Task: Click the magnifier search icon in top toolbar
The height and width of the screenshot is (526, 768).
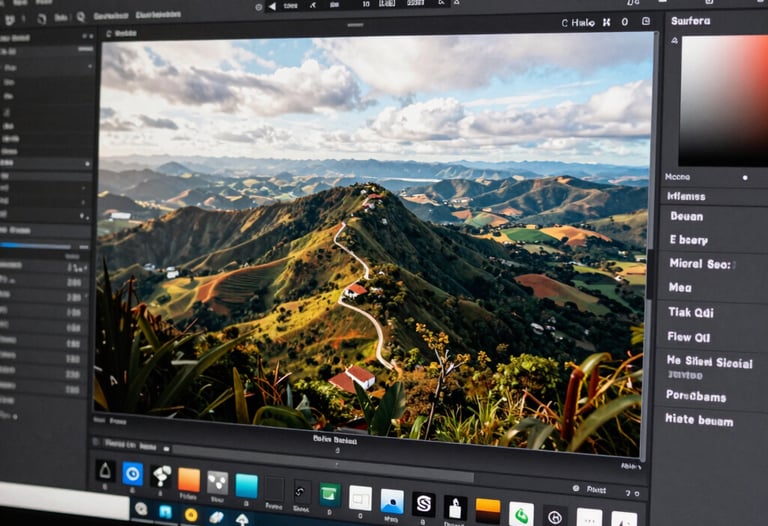Action: [81, 17]
